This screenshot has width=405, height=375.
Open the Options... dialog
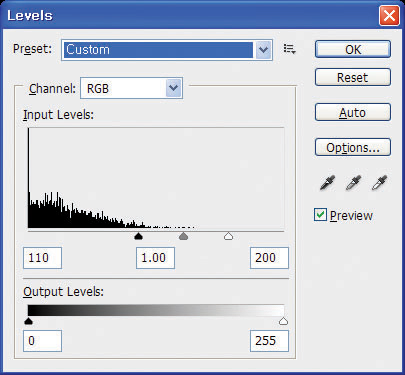point(353,147)
